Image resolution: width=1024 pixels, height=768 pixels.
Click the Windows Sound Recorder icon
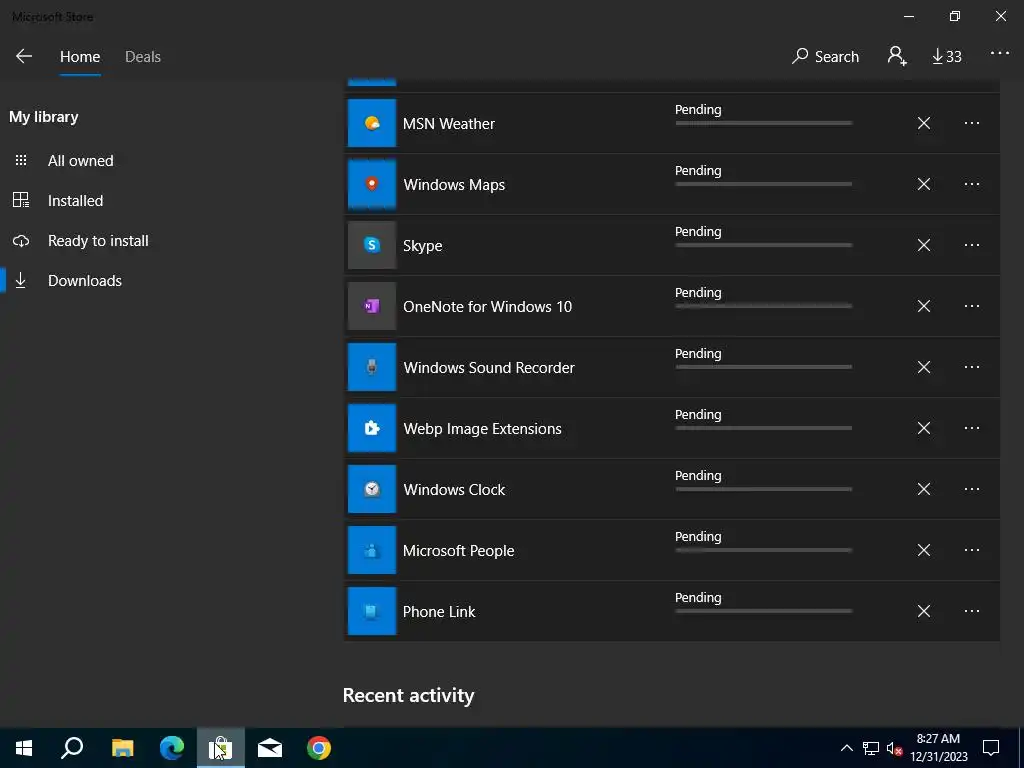click(372, 367)
